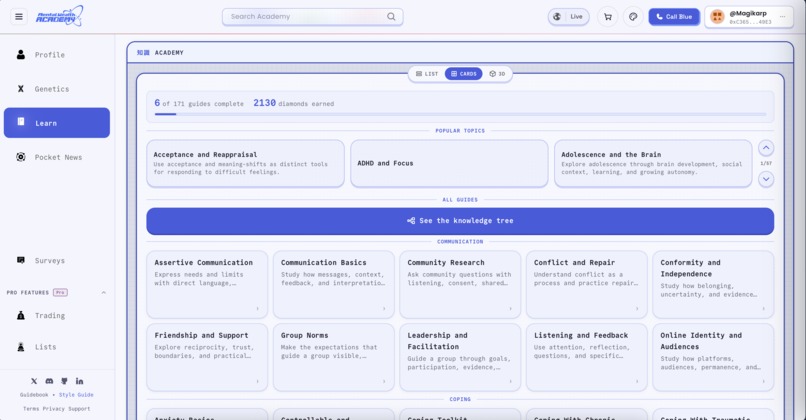This screenshot has width=806, height=420.
Task: Click the @Magikarp avatar image
Action: (x=717, y=17)
